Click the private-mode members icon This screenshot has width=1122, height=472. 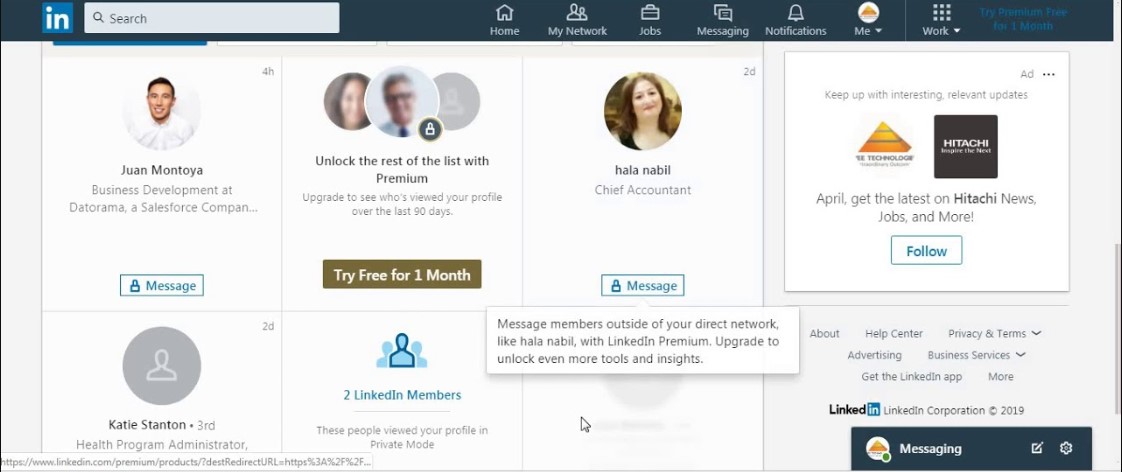[x=401, y=350]
